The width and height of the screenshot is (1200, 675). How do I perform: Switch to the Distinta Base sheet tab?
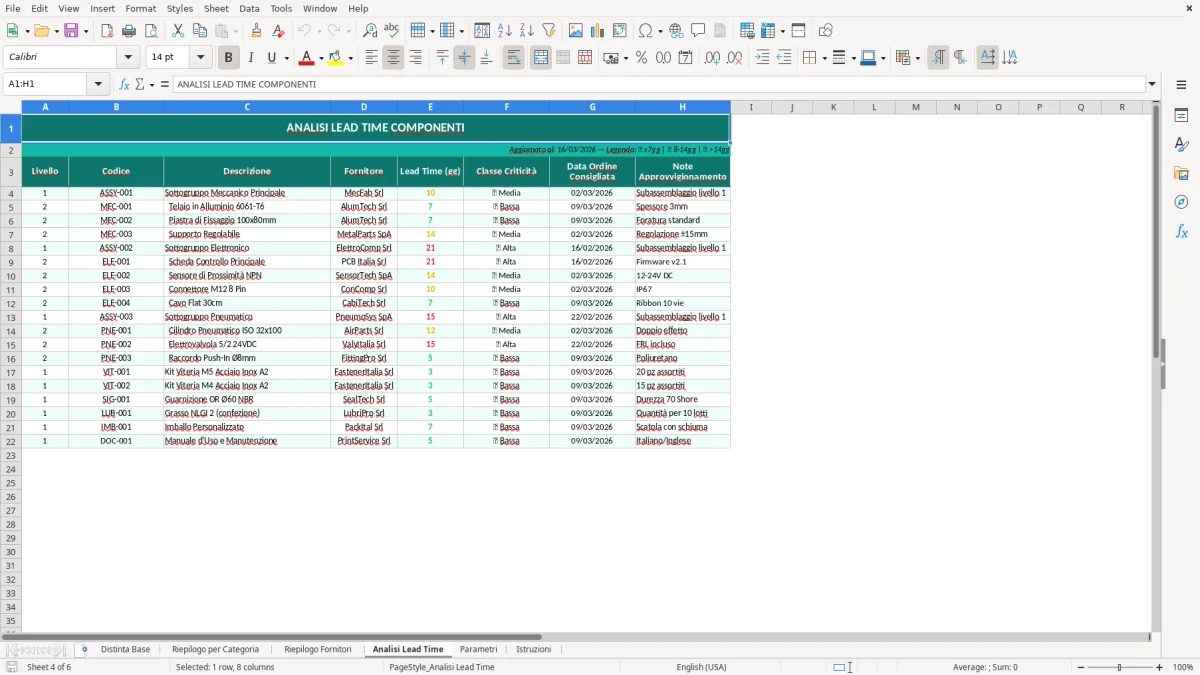(x=125, y=650)
